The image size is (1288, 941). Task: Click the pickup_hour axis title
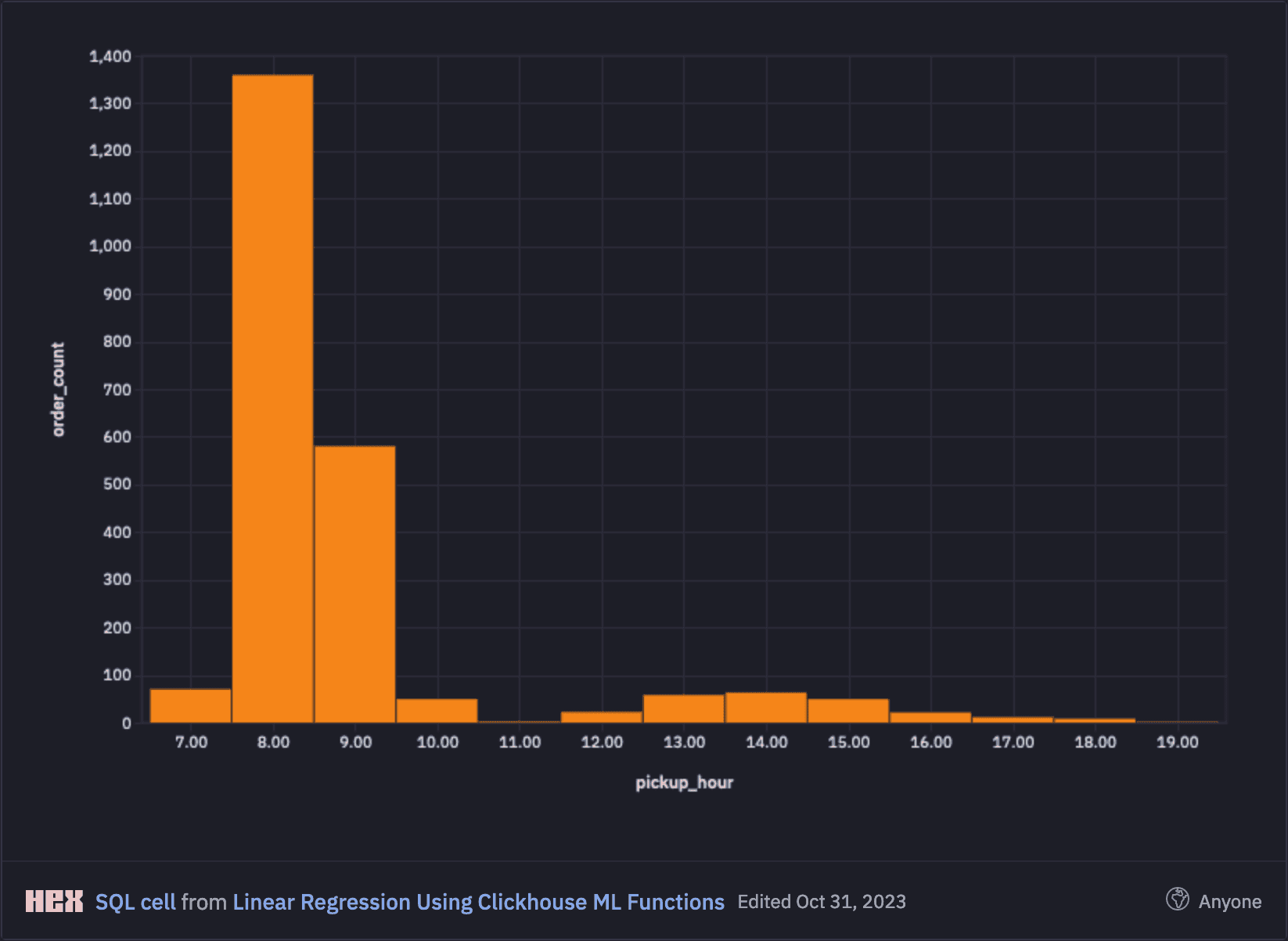tap(684, 782)
